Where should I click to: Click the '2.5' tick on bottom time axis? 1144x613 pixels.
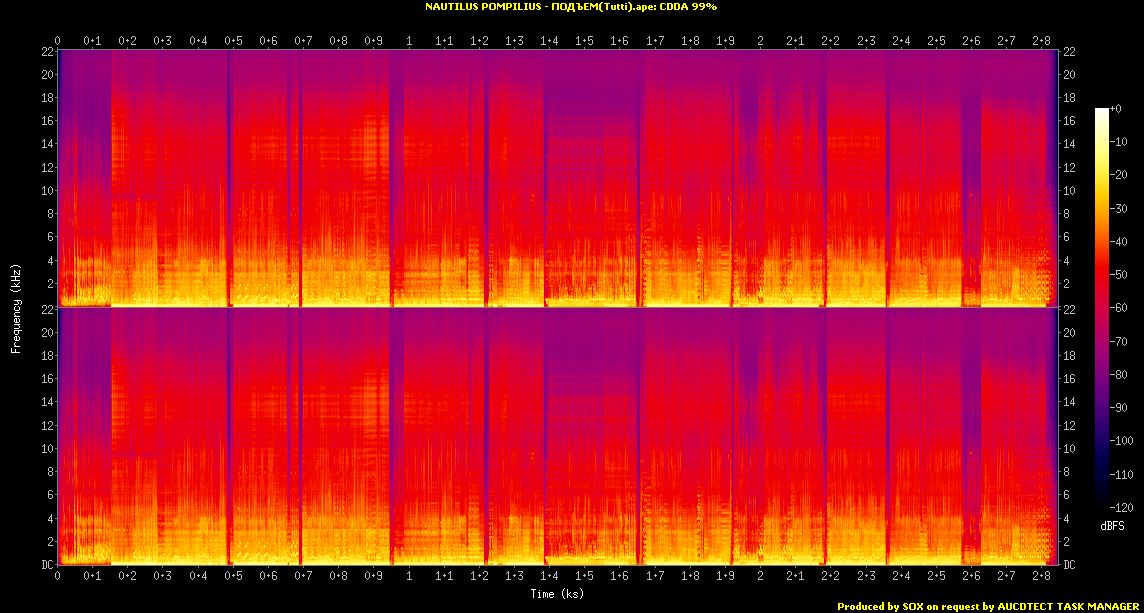937,578
